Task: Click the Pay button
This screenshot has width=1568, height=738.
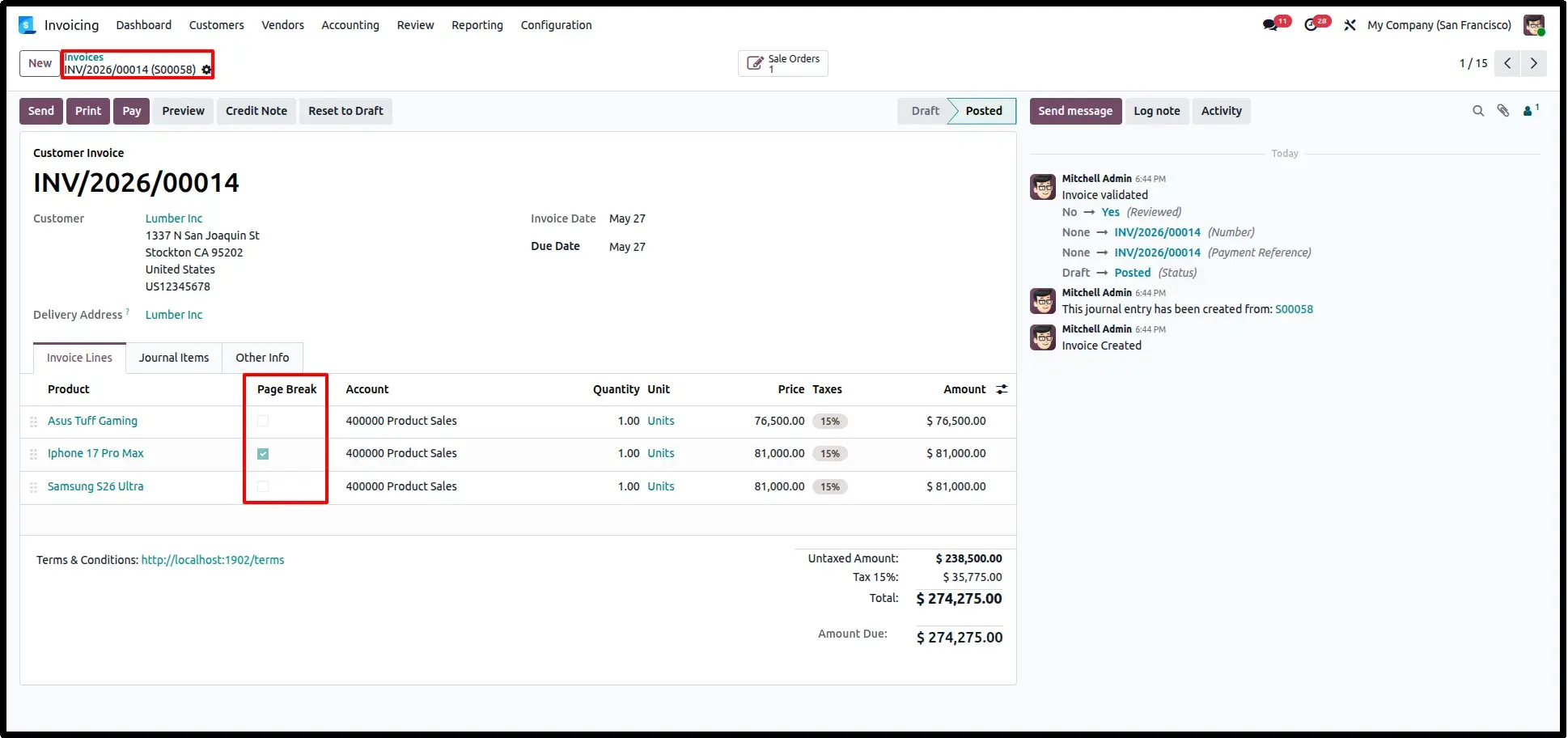Action: 132,111
